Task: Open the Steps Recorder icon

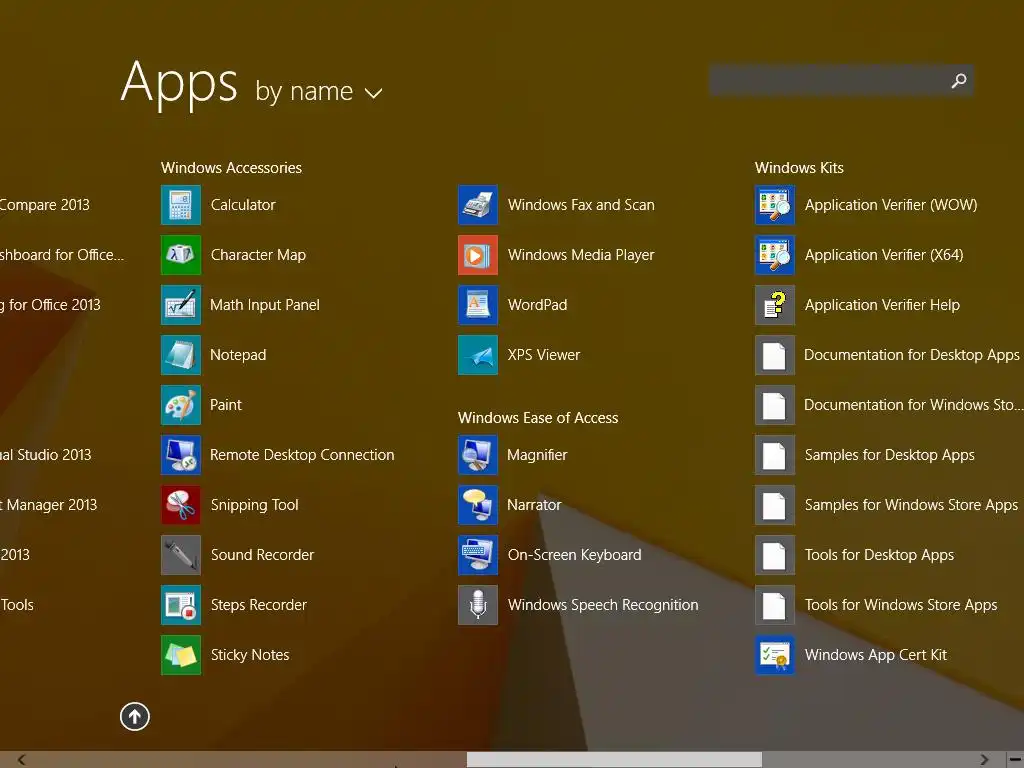Action: tap(181, 605)
